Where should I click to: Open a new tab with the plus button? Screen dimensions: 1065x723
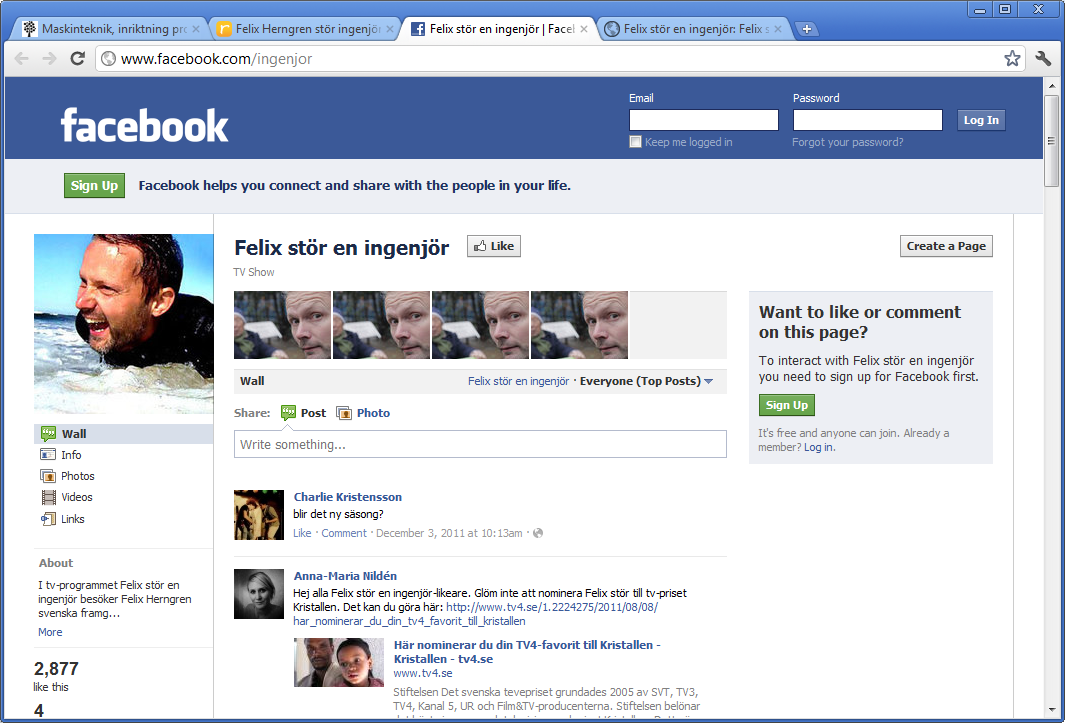click(806, 29)
